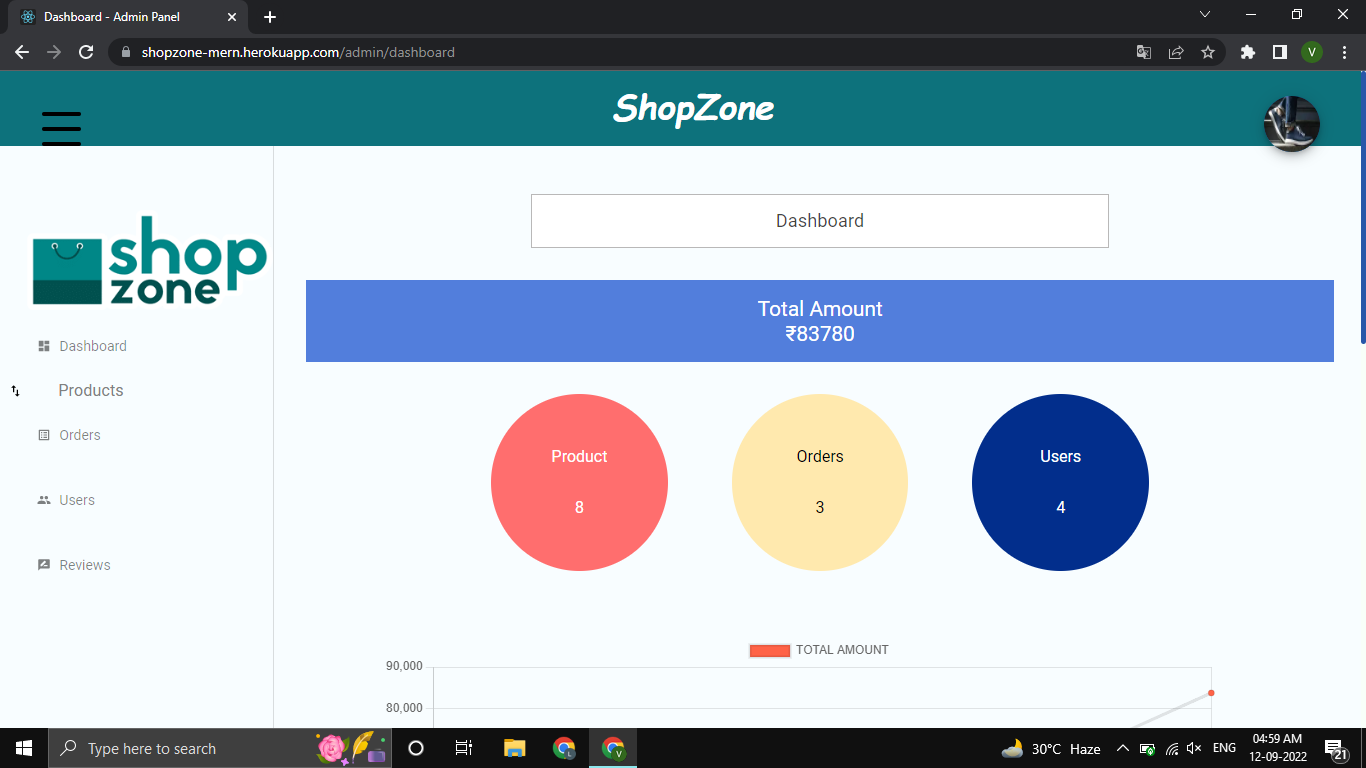Open Chrome's three-dot menu
The width and height of the screenshot is (1366, 768).
1344,51
